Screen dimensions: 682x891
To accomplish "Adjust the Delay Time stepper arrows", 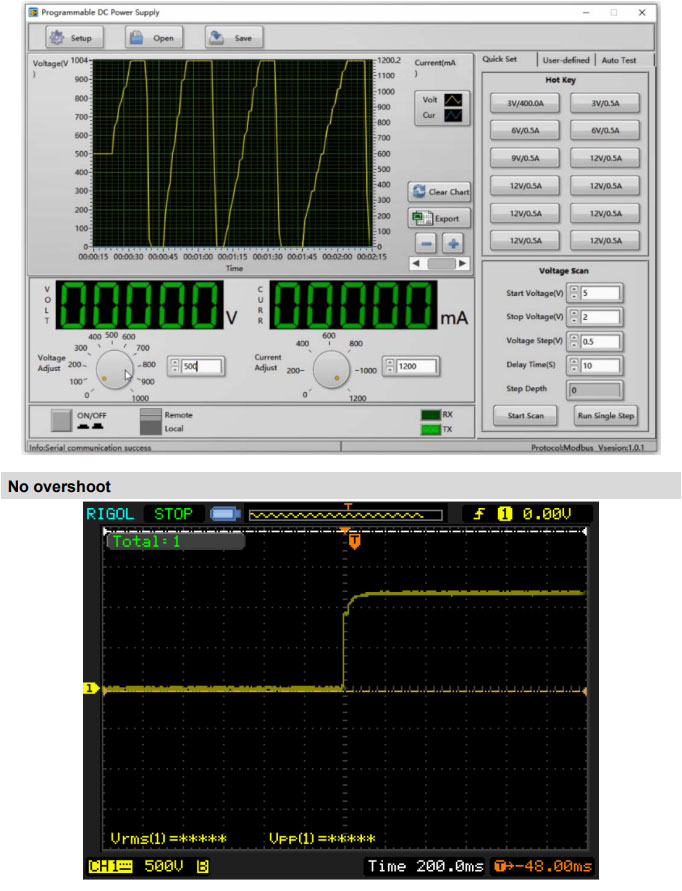I will tap(574, 365).
